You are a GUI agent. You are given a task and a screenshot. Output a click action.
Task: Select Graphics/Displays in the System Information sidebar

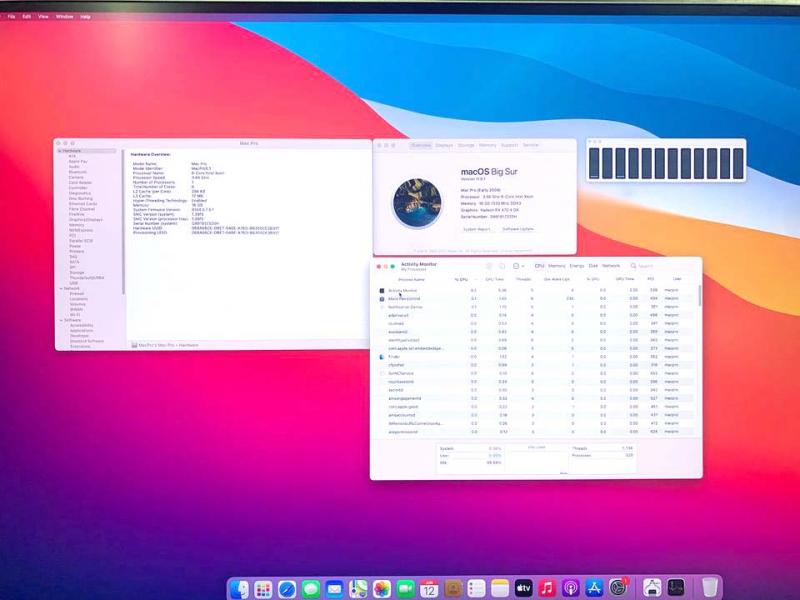point(85,220)
